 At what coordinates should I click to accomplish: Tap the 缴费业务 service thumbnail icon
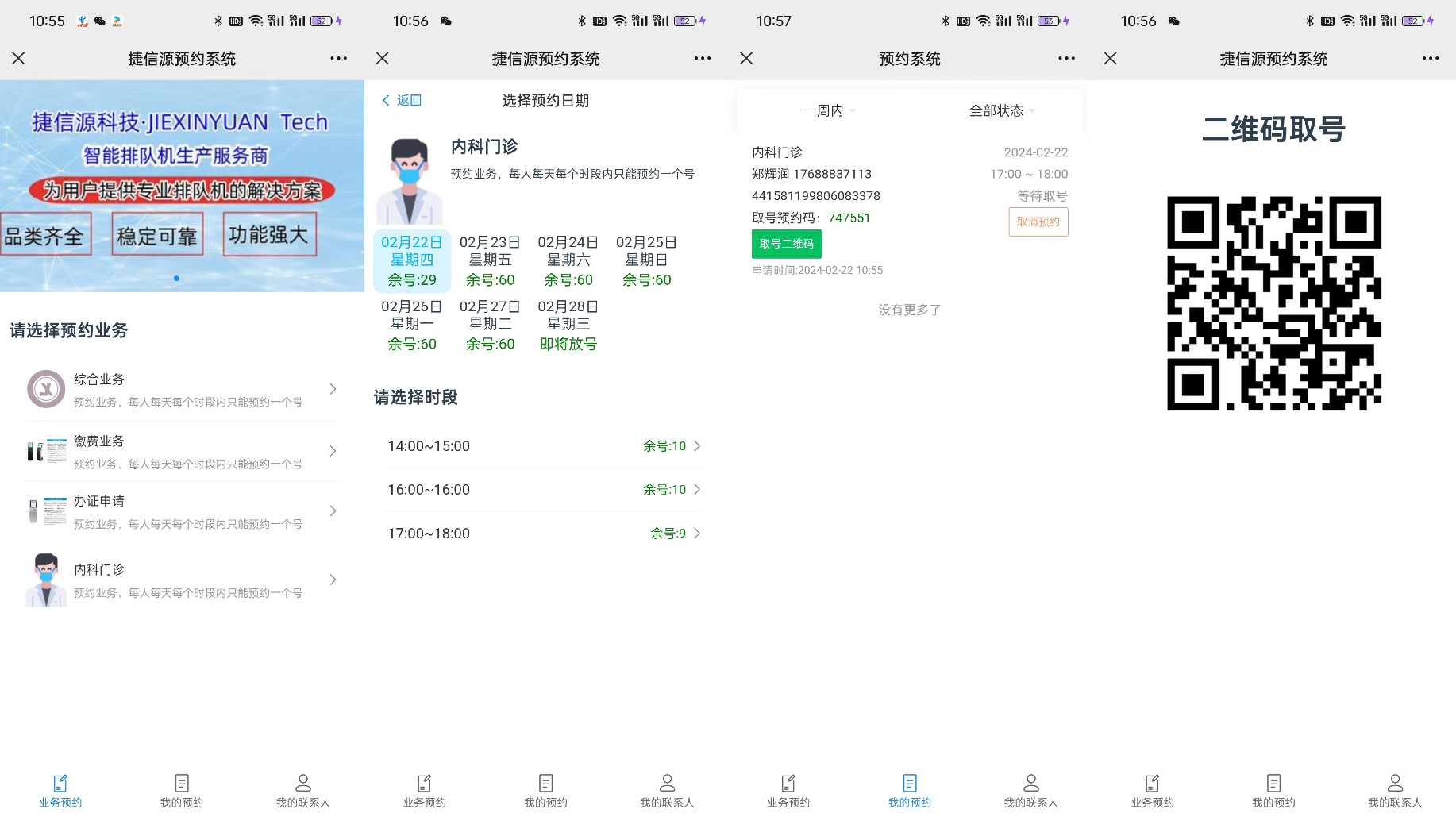tap(46, 451)
